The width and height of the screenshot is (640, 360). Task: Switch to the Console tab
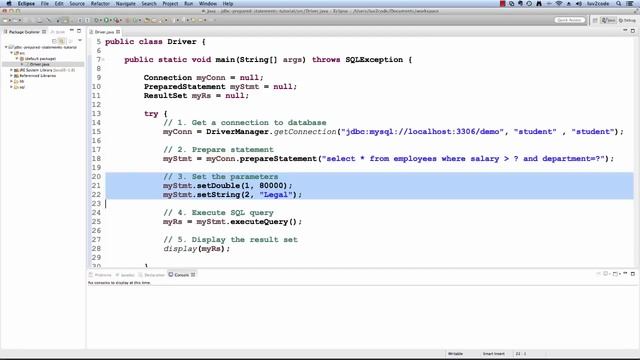click(x=182, y=275)
